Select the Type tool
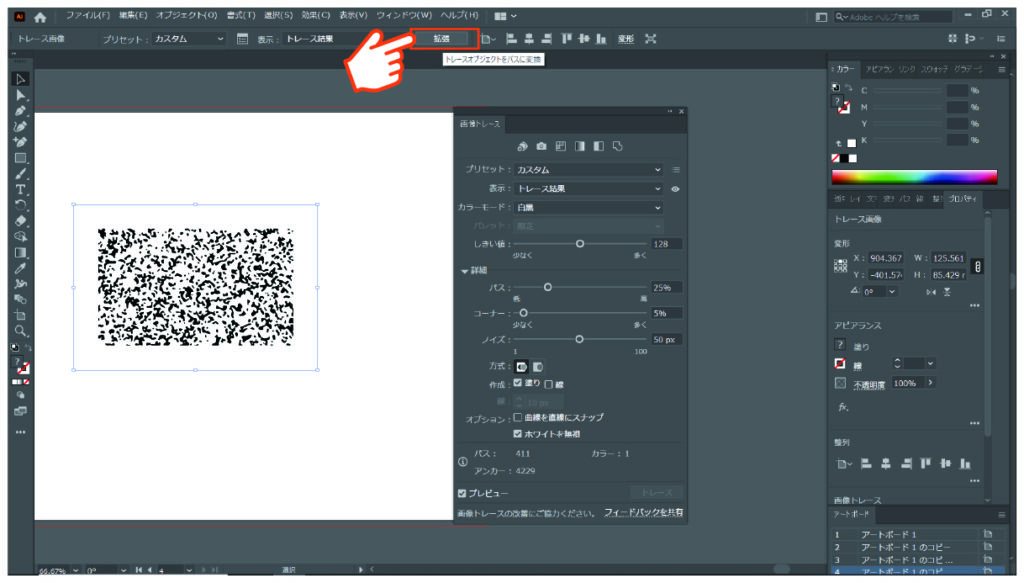This screenshot has height=583, width=1024. pyautogui.click(x=20, y=189)
